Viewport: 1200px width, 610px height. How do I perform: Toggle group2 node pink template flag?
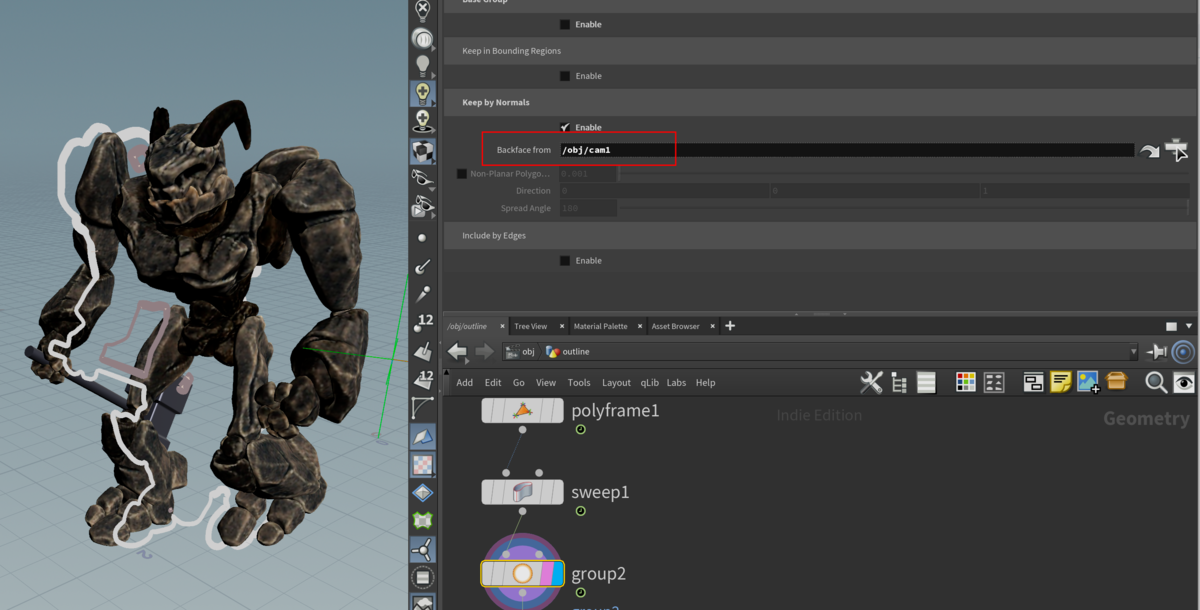[545, 574]
